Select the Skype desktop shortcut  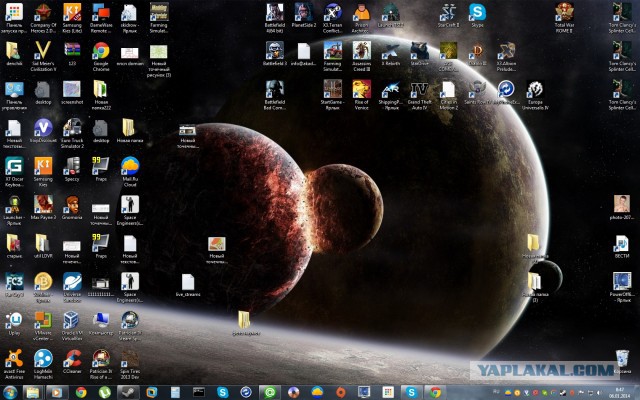click(478, 15)
